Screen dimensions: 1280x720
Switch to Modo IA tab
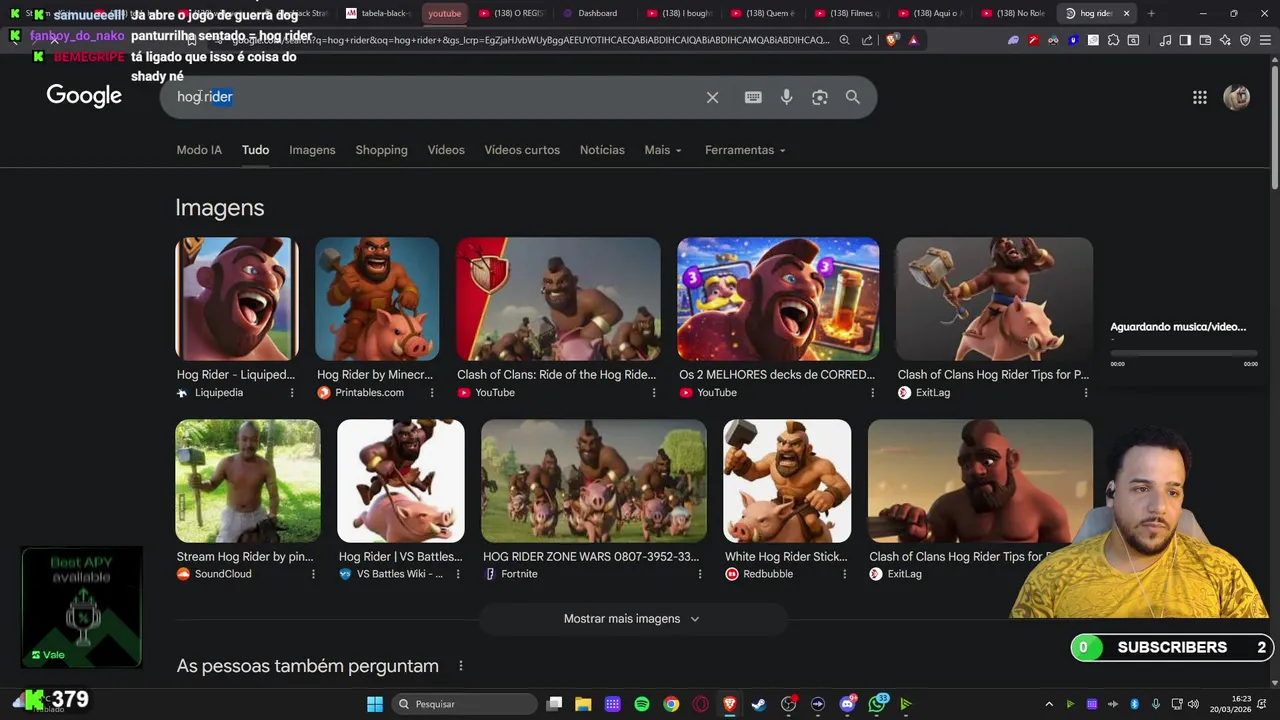point(199,150)
